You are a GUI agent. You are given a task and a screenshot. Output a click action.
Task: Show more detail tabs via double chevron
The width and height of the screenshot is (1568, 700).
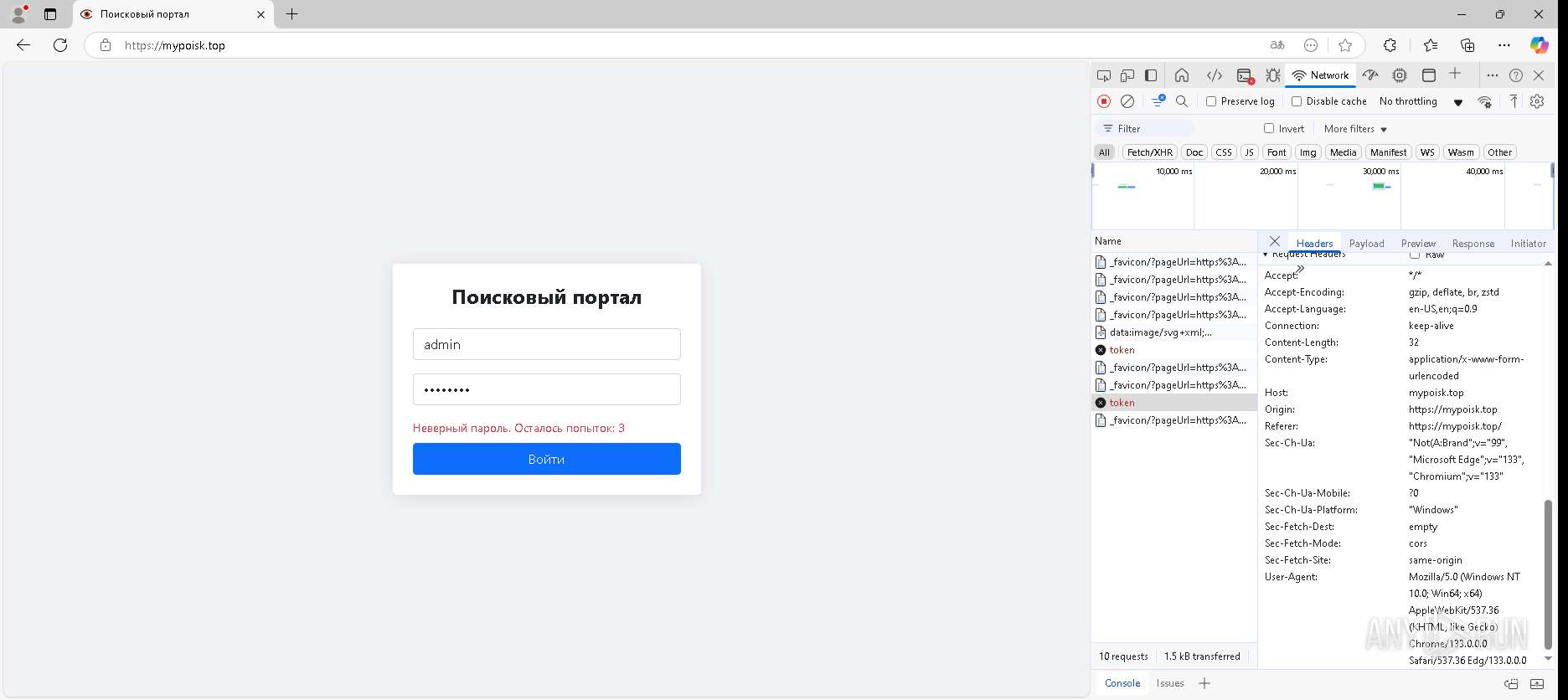tap(1300, 268)
